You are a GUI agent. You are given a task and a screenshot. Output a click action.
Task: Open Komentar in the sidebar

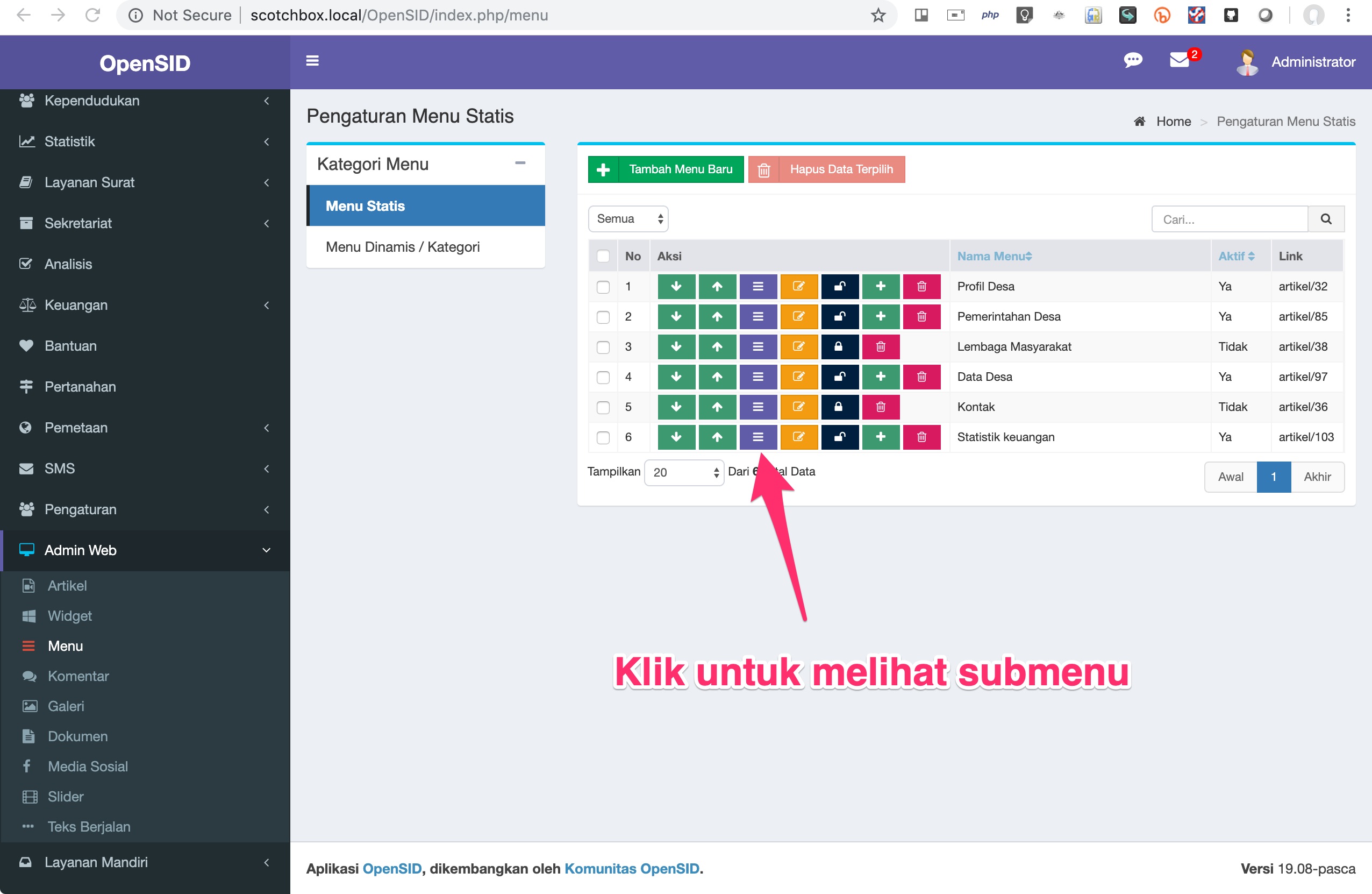coord(78,676)
